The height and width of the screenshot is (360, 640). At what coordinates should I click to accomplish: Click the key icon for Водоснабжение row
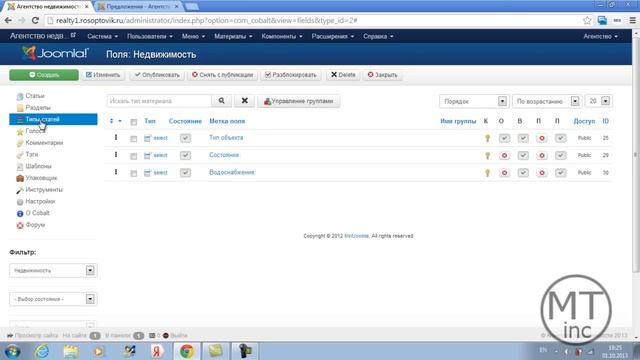pyautogui.click(x=487, y=173)
